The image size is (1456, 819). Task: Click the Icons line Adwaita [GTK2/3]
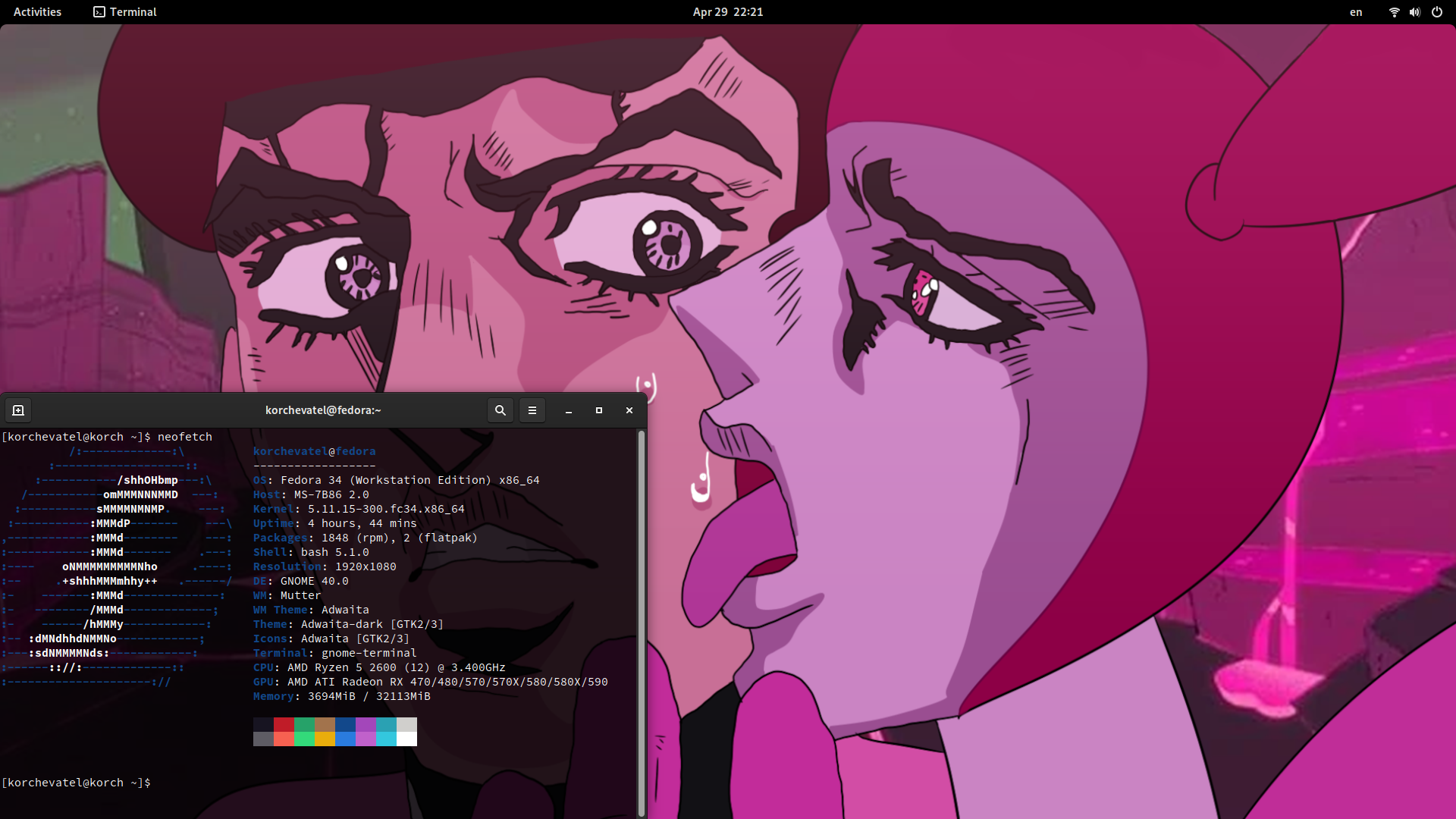click(x=331, y=639)
